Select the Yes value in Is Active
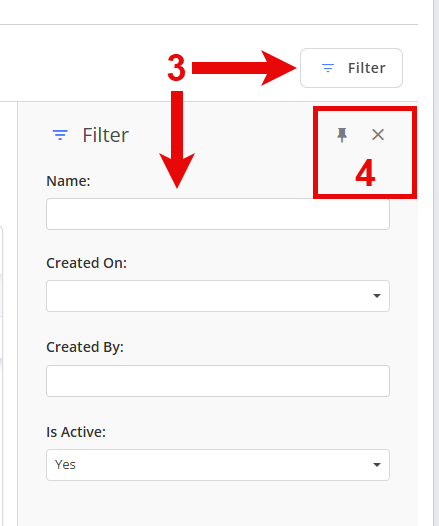 point(65,465)
